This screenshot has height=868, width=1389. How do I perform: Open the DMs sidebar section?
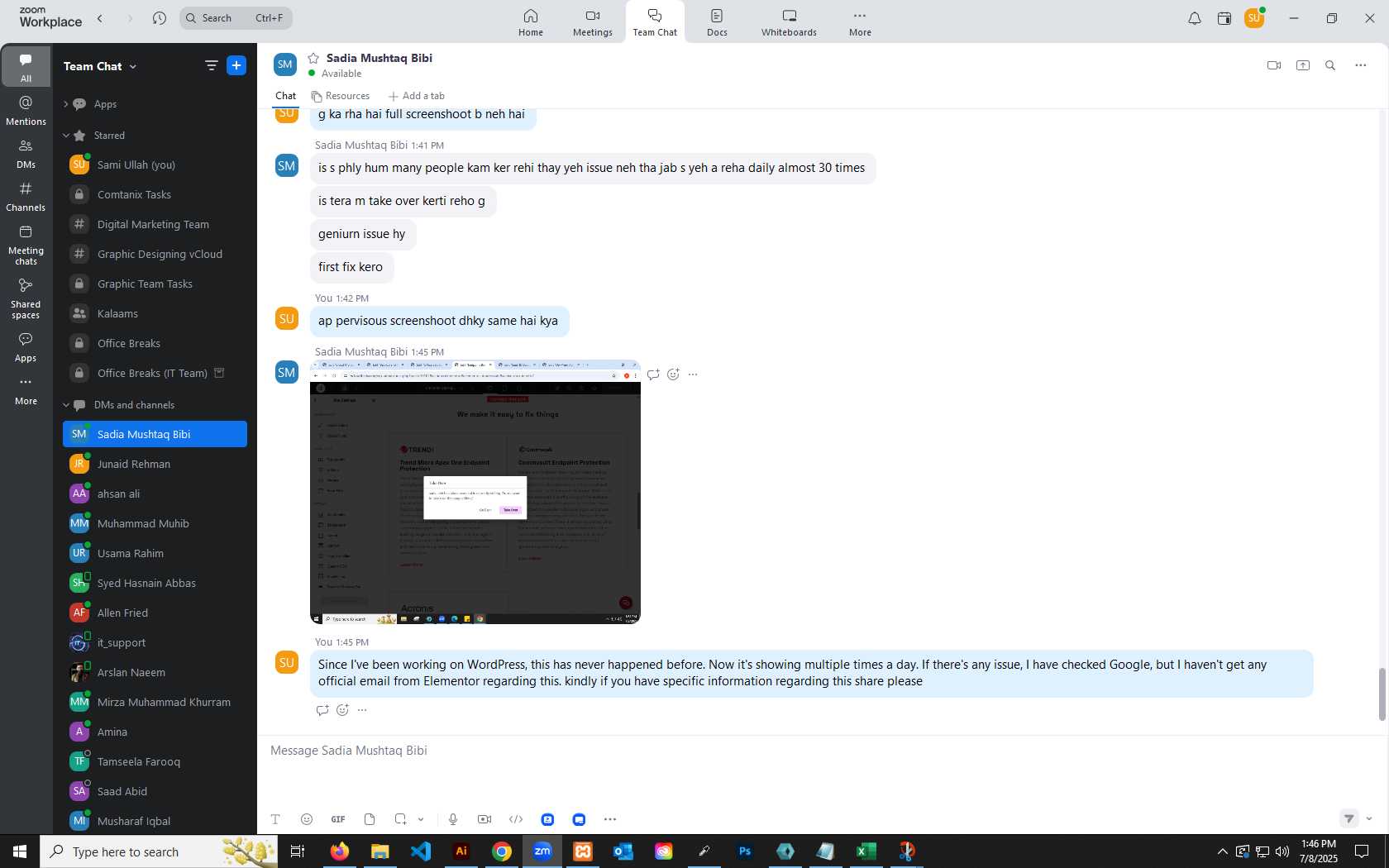pos(26,154)
